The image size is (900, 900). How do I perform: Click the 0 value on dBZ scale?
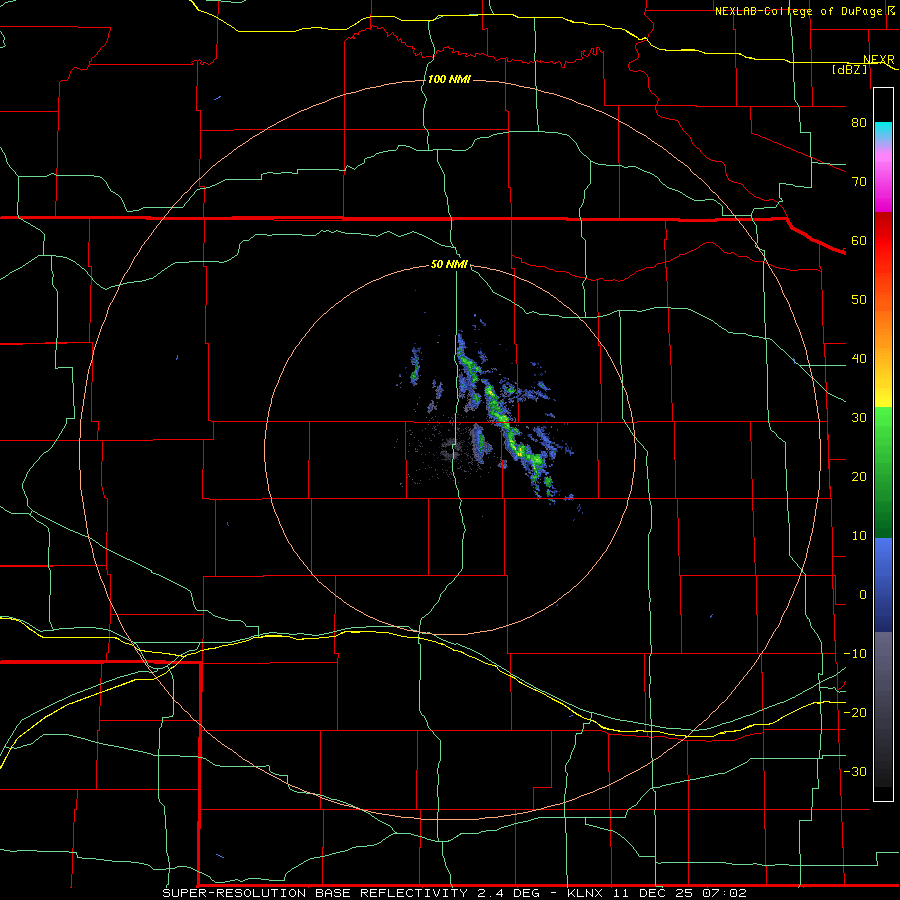pyautogui.click(x=863, y=595)
